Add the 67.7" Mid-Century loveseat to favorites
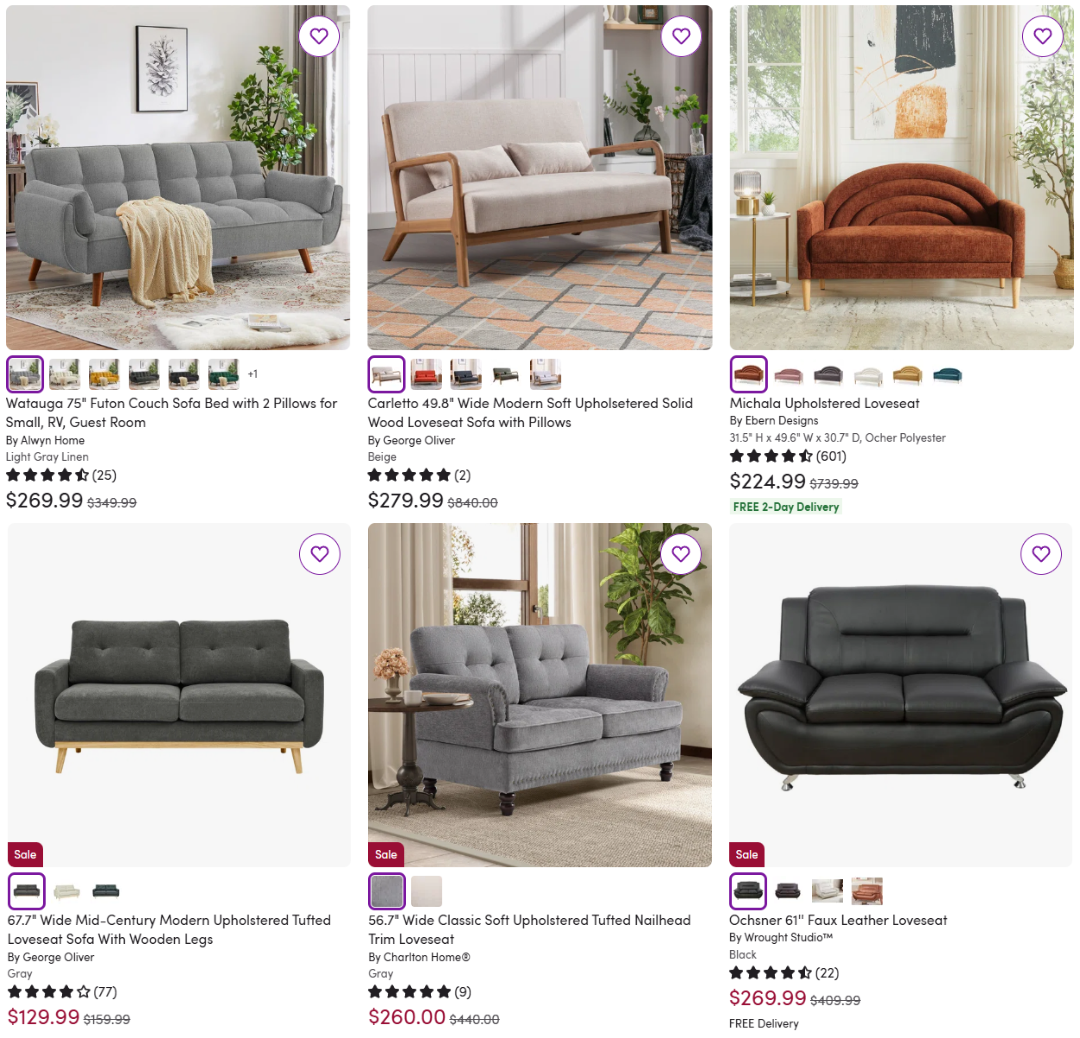 pyautogui.click(x=320, y=554)
